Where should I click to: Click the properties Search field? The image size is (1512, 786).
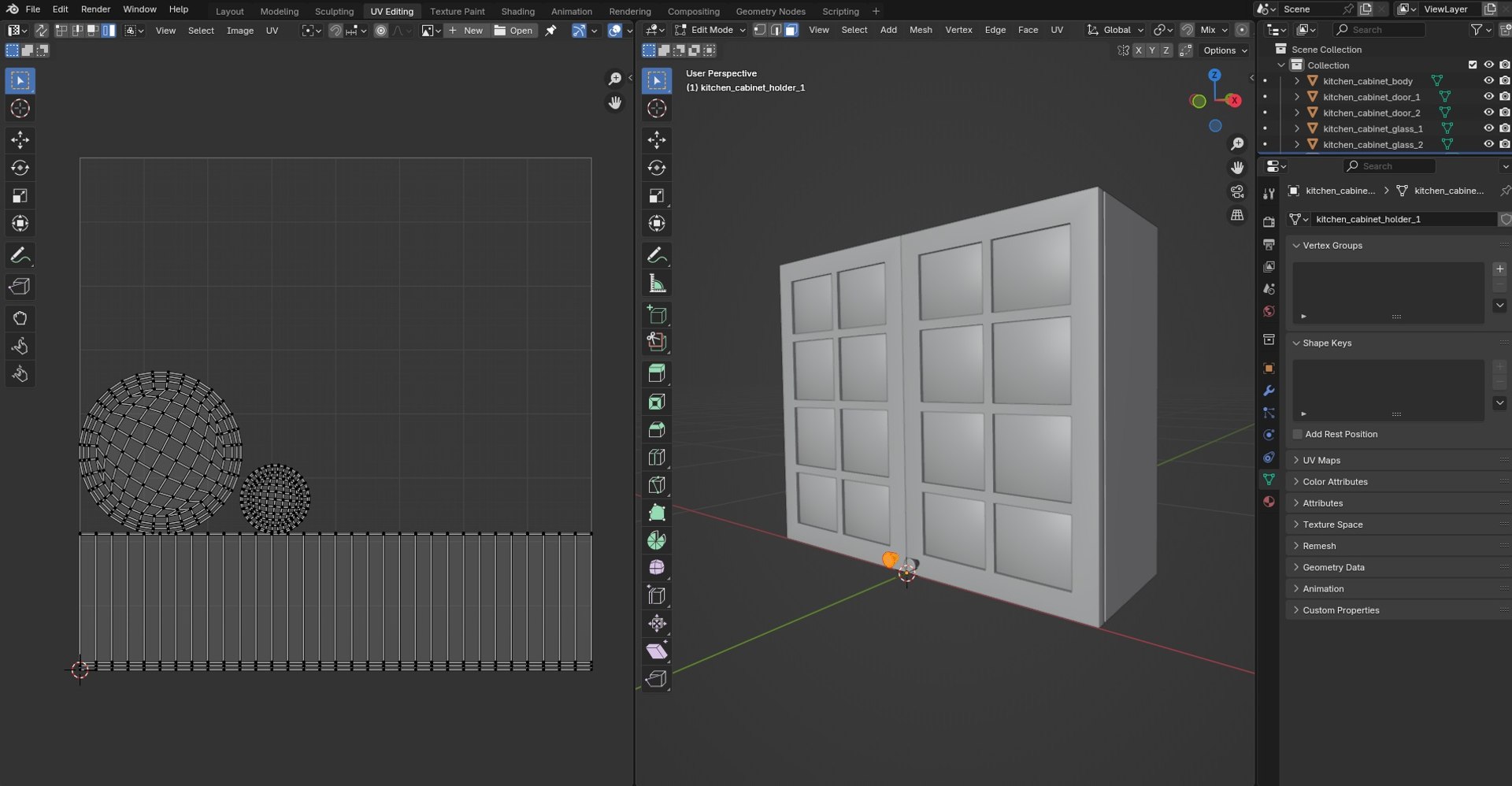click(x=1389, y=165)
